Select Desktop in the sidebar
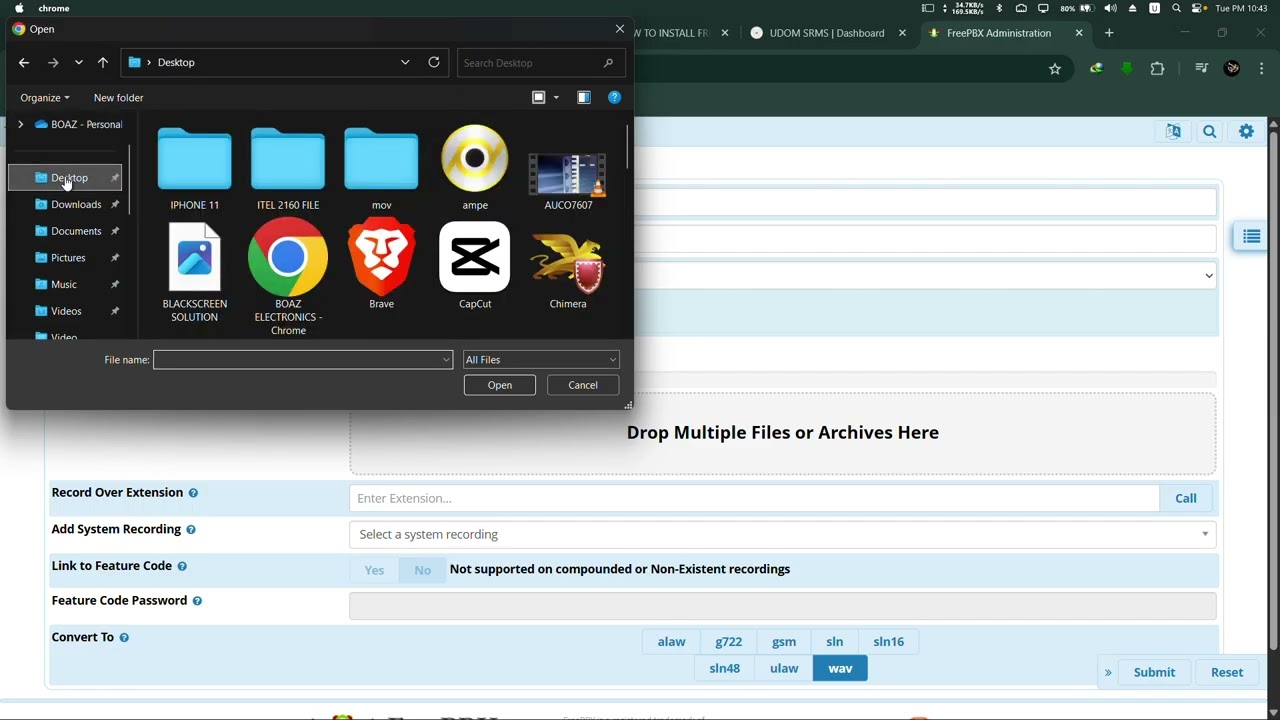The width and height of the screenshot is (1280, 720). 65,178
